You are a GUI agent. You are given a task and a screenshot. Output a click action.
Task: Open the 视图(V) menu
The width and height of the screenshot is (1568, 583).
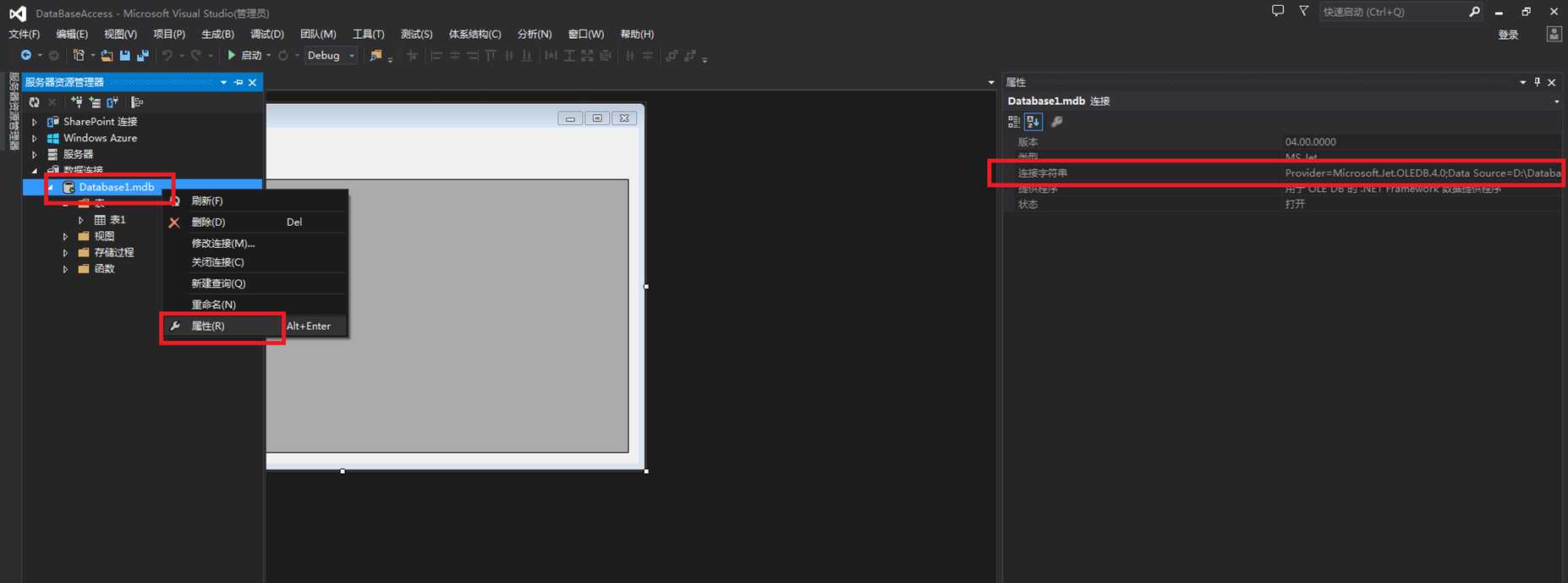[x=120, y=35]
